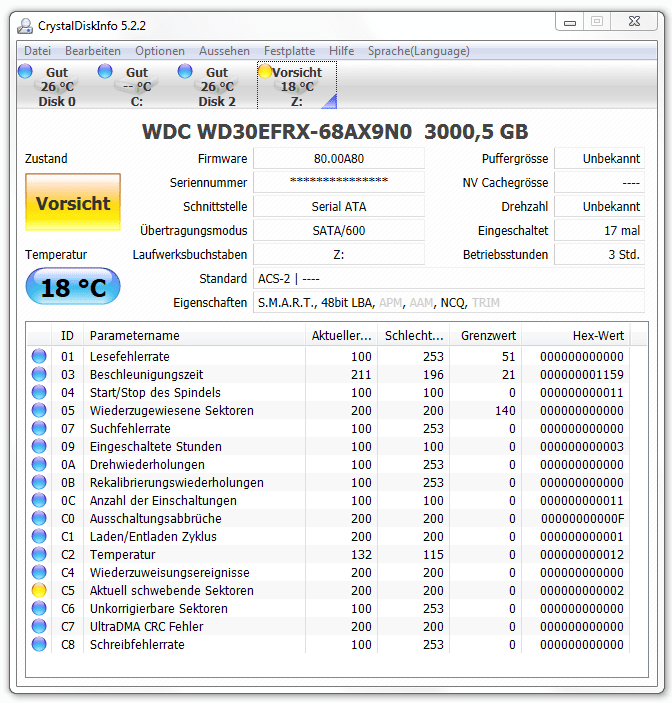
Task: Open the Bearbeiten menu
Action: click(93, 51)
